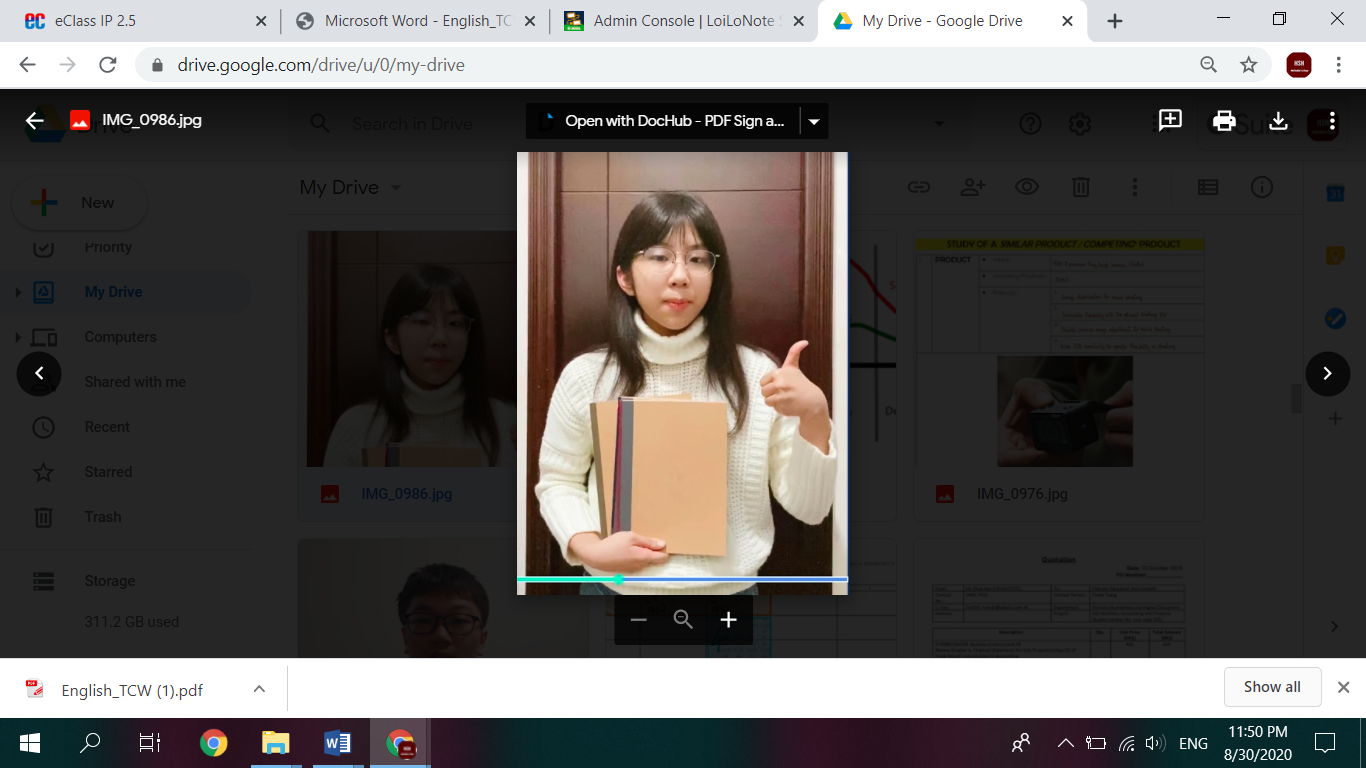The image size is (1366, 768).
Task: Go to the previous file in preview
Action: point(39,374)
